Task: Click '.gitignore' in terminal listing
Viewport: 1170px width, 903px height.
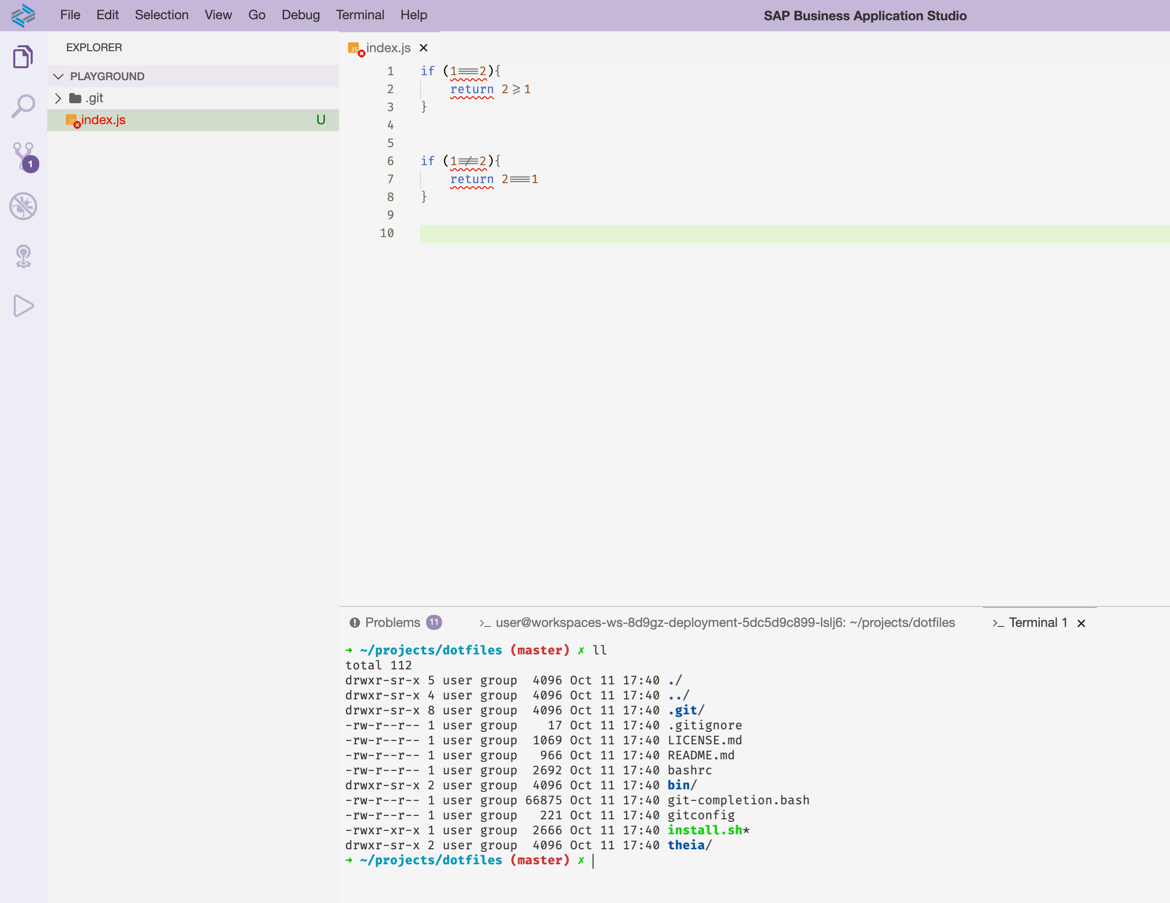Action: pos(704,725)
